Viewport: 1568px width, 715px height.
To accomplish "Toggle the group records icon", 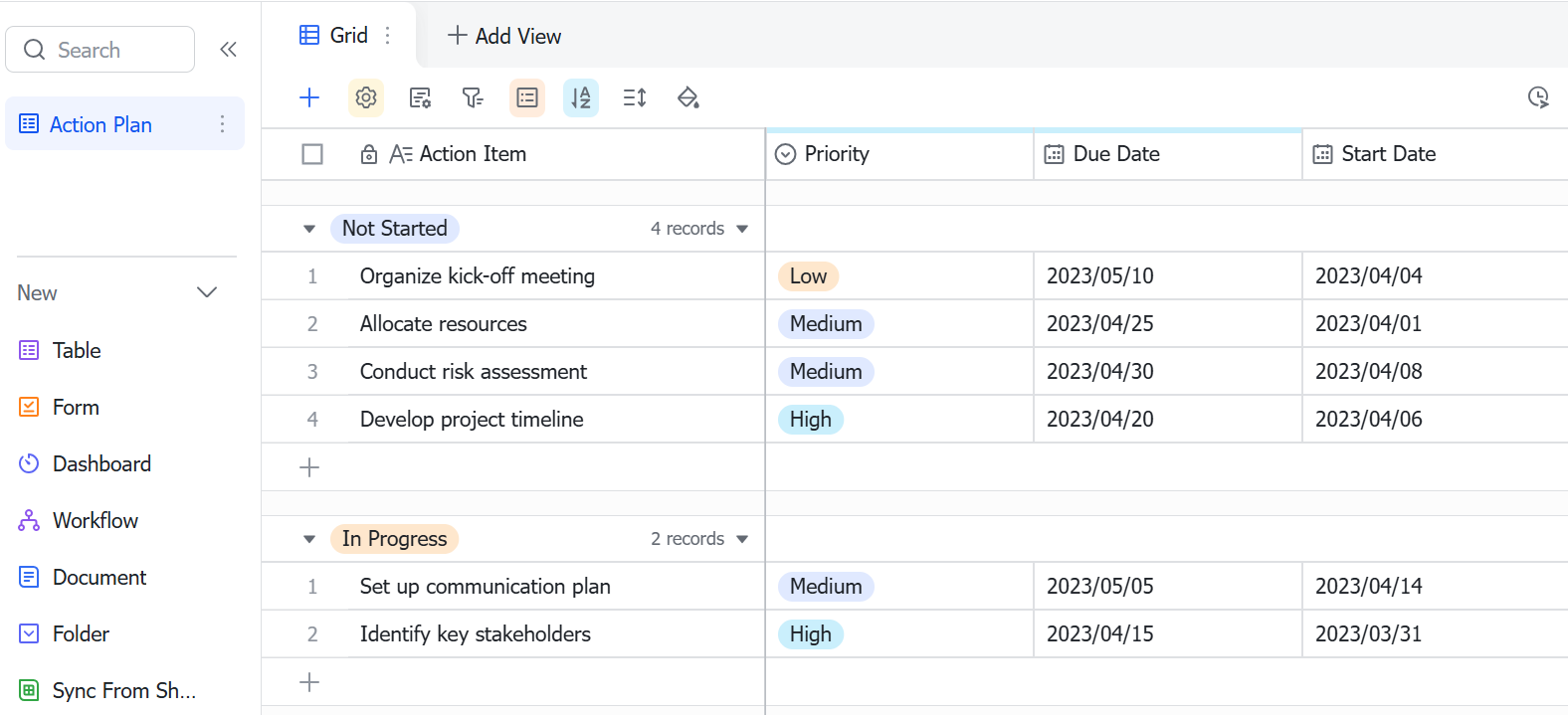I will click(527, 97).
